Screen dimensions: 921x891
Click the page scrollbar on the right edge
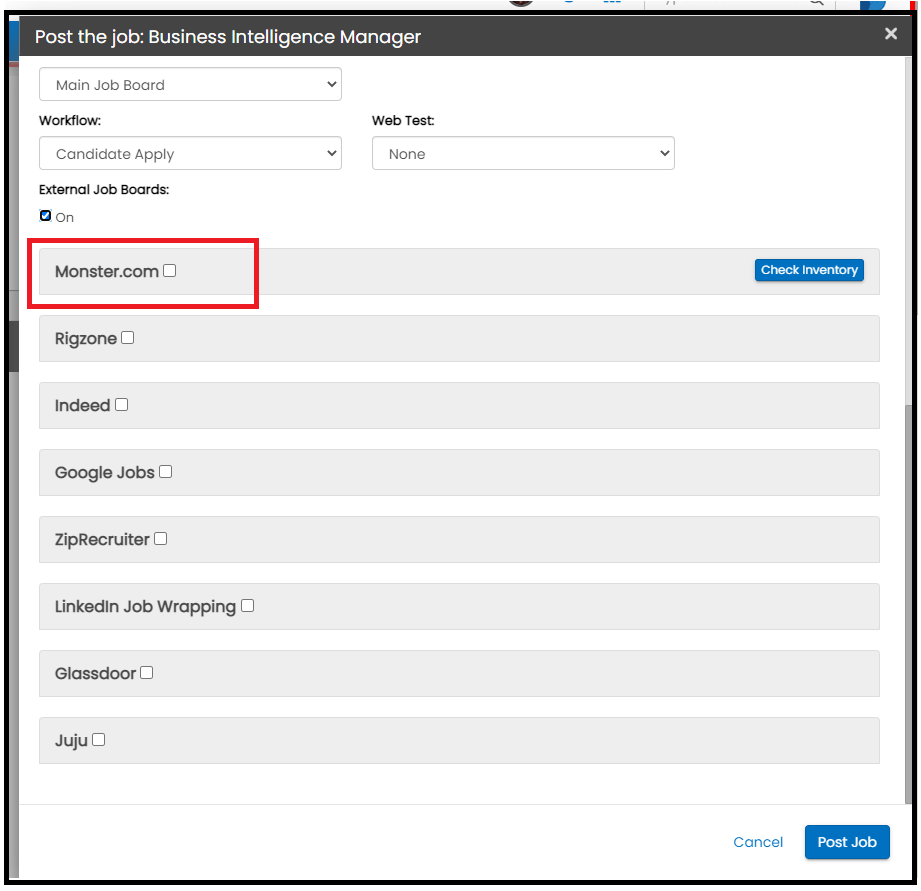(910, 600)
